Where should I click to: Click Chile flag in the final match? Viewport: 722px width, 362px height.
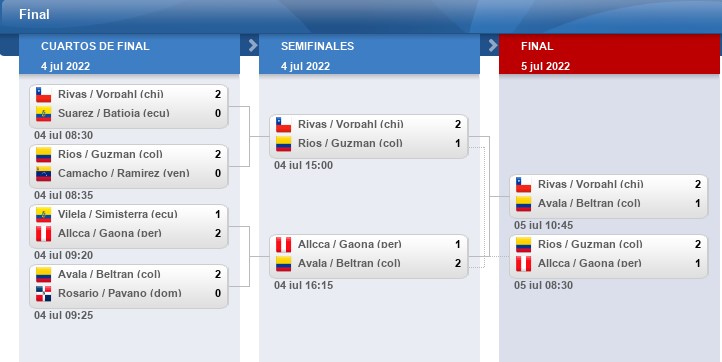pyautogui.click(x=524, y=184)
